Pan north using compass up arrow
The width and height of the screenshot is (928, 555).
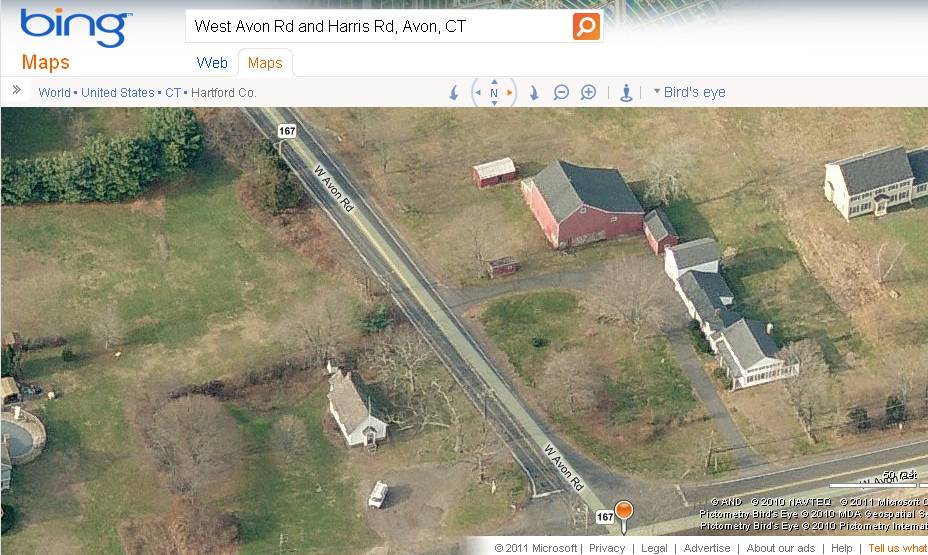tap(494, 82)
